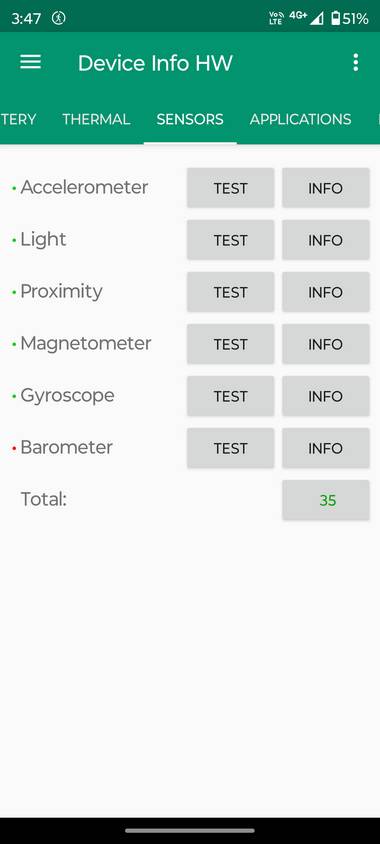Select the SENSORS tab
This screenshot has width=380, height=844.
(x=190, y=119)
